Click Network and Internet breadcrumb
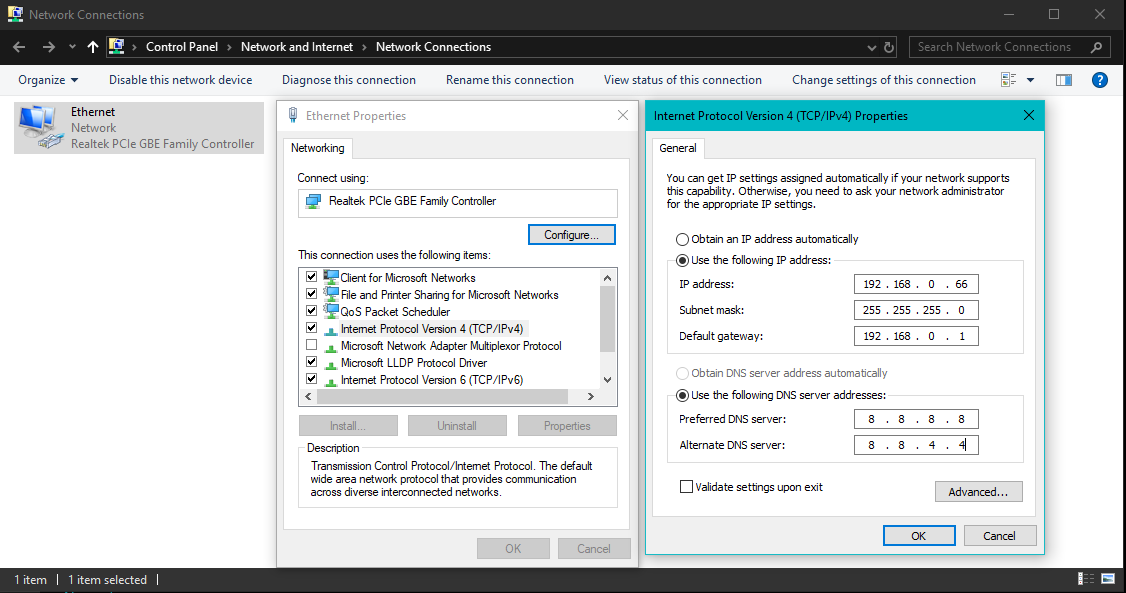Screen dimensions: 1126x593 [x=297, y=47]
